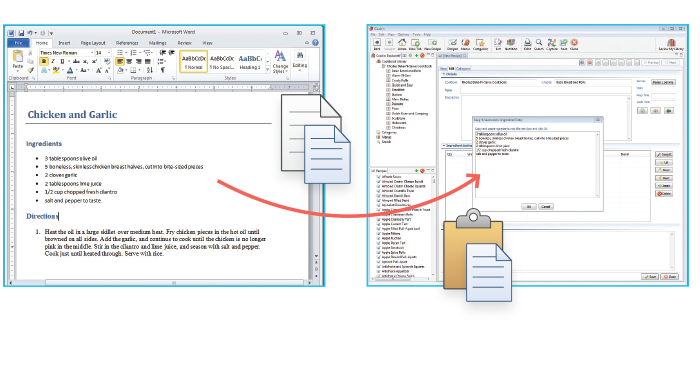Image resolution: width=700 pixels, height=383 pixels.
Task: Switch to the Review tab in Word
Action: (x=184, y=43)
